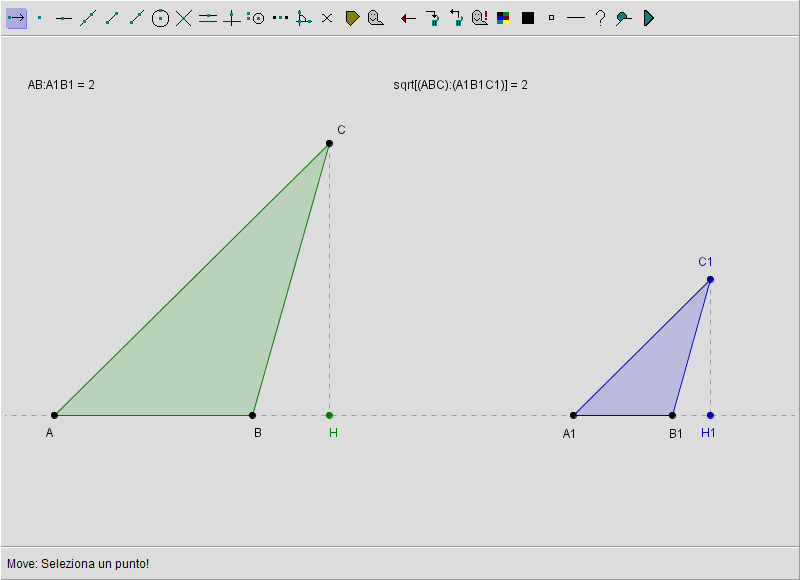
Task: Select point A1 of the blue triangle
Action: tap(573, 415)
